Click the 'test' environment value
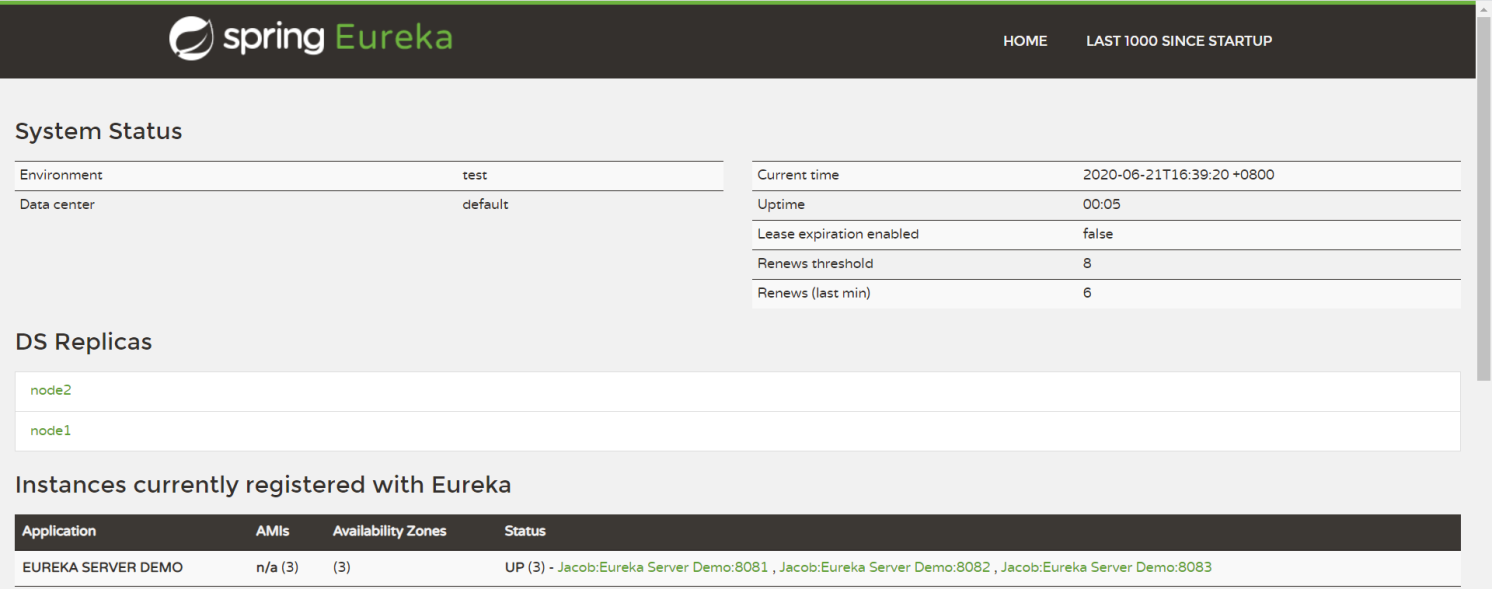The width and height of the screenshot is (1492, 589). coord(475,175)
